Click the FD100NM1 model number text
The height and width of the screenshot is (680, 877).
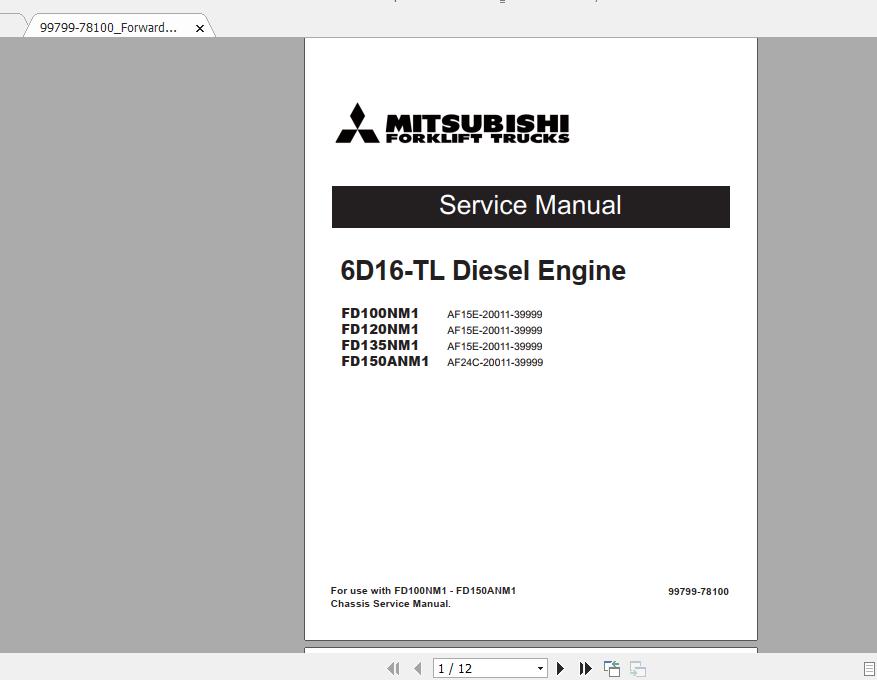(x=380, y=312)
